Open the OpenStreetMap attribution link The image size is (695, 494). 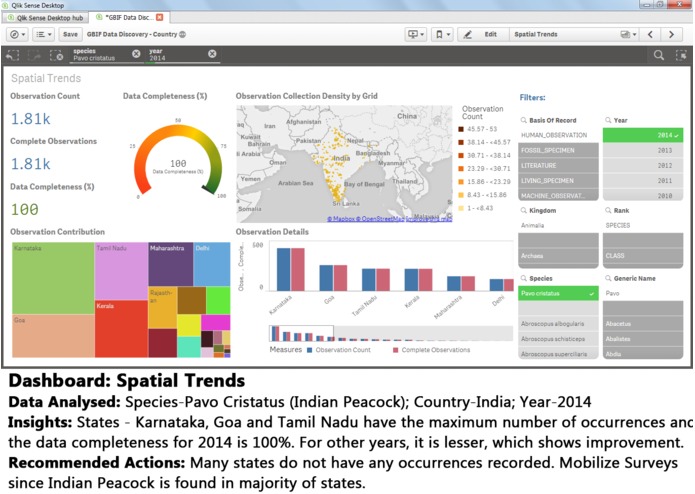point(381,219)
